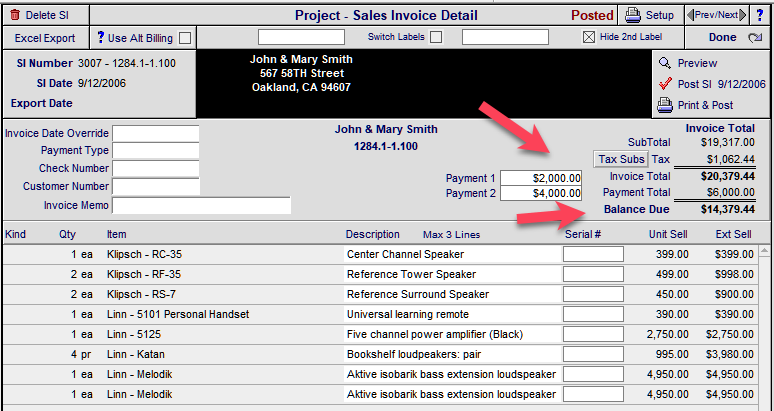774x411 pixels.
Task: Click description 'Universal learning remote'
Action: [408, 314]
